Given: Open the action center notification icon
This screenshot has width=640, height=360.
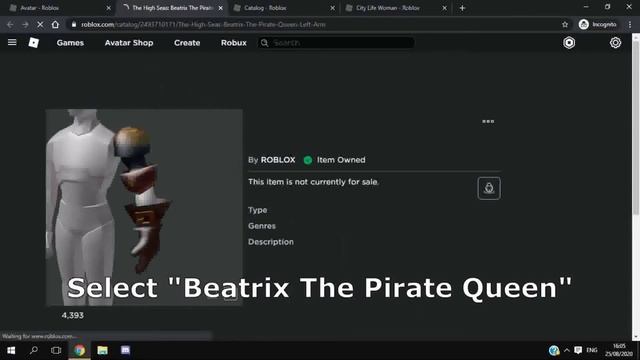Looking at the screenshot, I should pyautogui.click(x=578, y=350).
